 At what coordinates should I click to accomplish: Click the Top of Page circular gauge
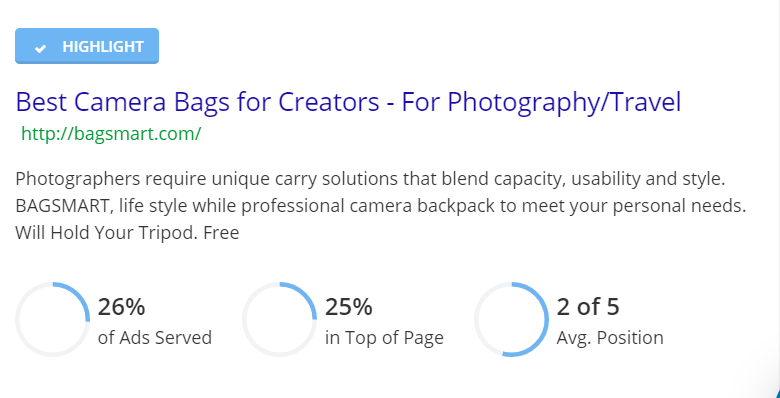pos(280,319)
